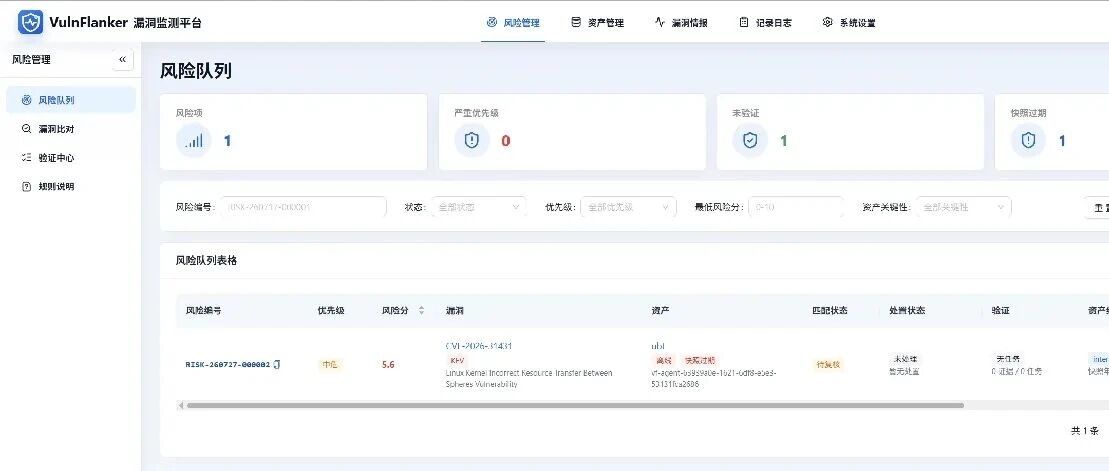Collapse the sidebar with the double-chevron button
This screenshot has height=471, width=1109.
click(122, 60)
